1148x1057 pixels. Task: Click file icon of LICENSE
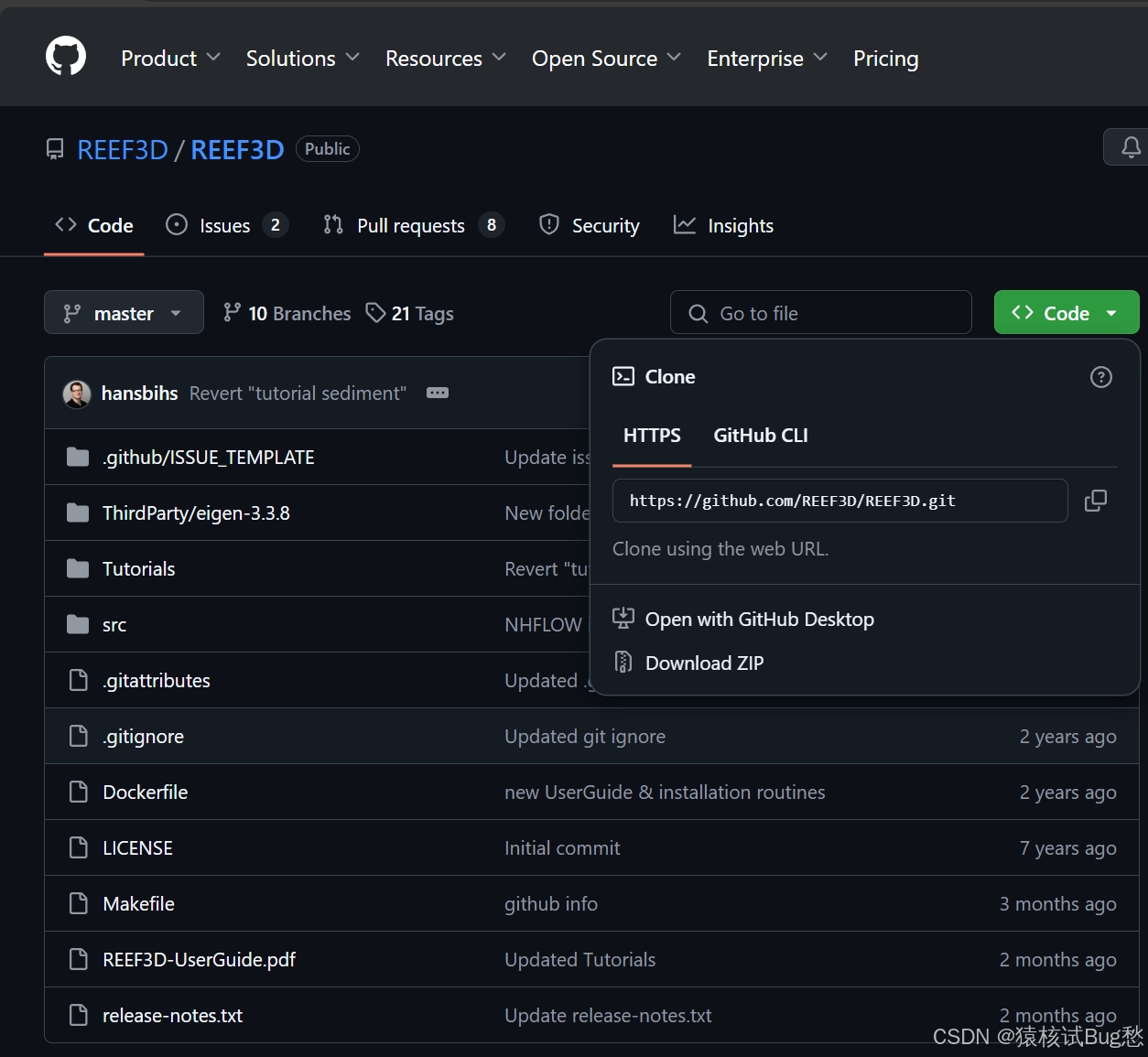[79, 847]
